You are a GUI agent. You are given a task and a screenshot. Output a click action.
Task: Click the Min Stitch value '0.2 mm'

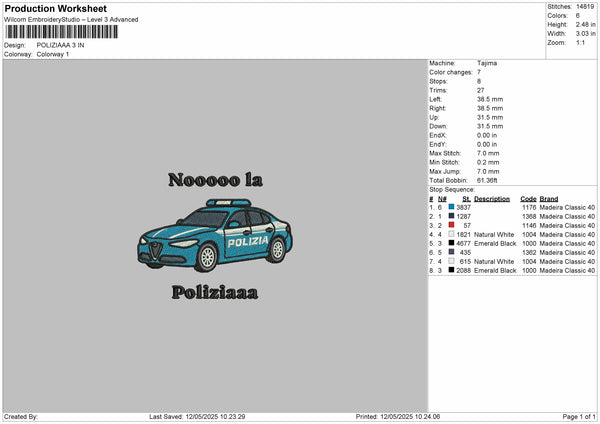pyautogui.click(x=488, y=162)
